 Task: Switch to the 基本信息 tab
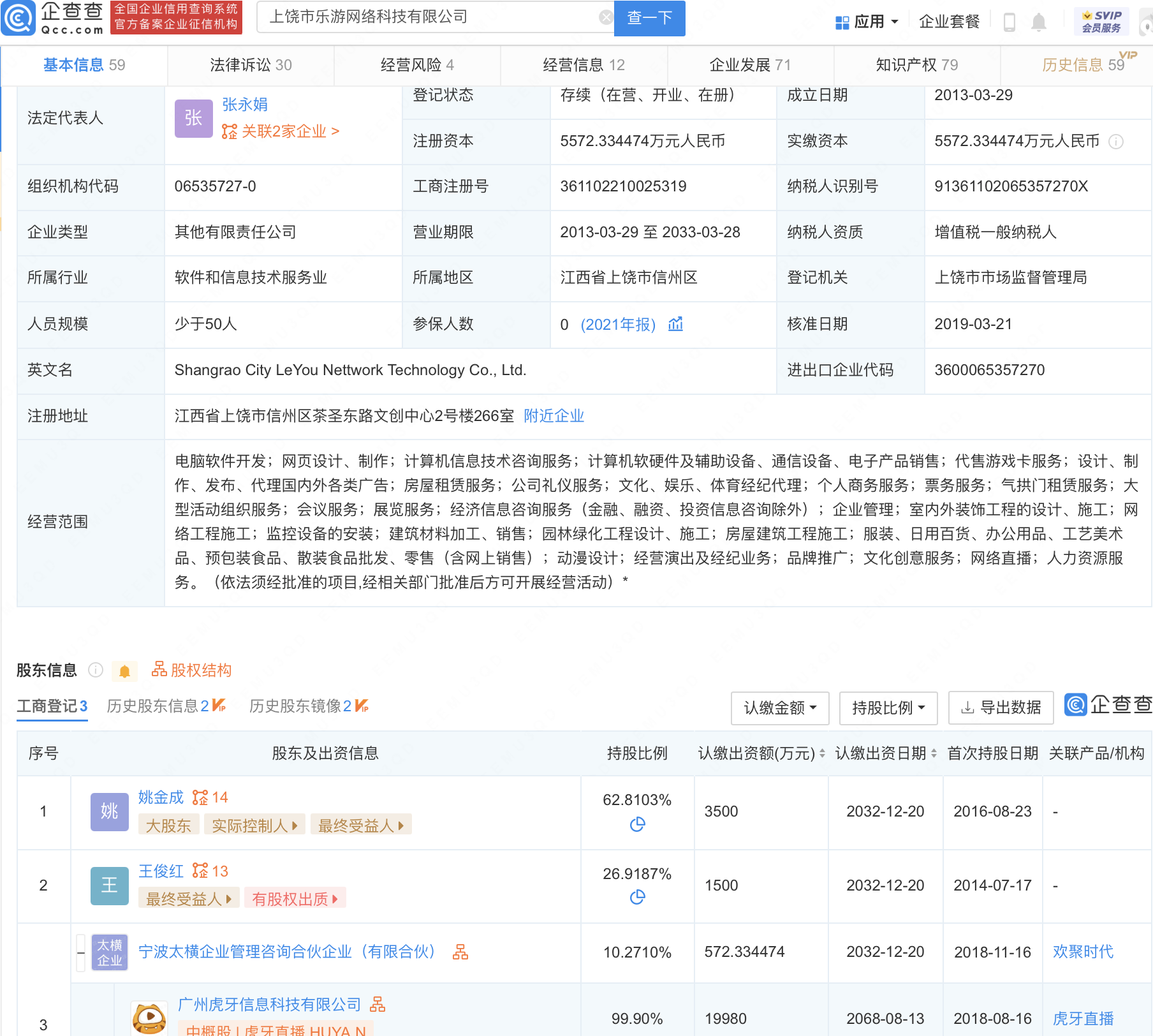pyautogui.click(x=84, y=65)
